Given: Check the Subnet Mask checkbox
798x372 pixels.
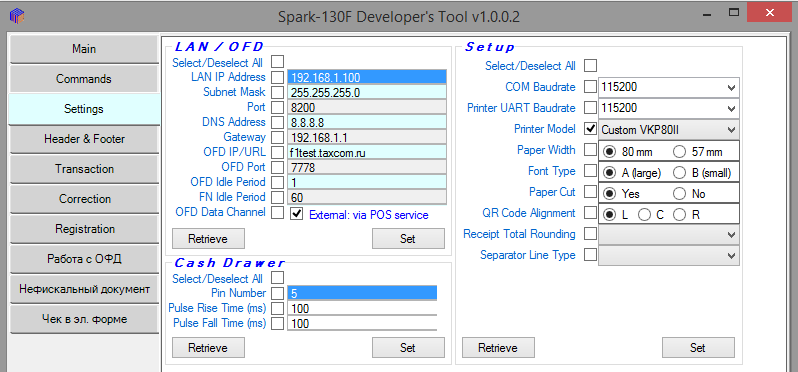Looking at the screenshot, I should [x=277, y=93].
